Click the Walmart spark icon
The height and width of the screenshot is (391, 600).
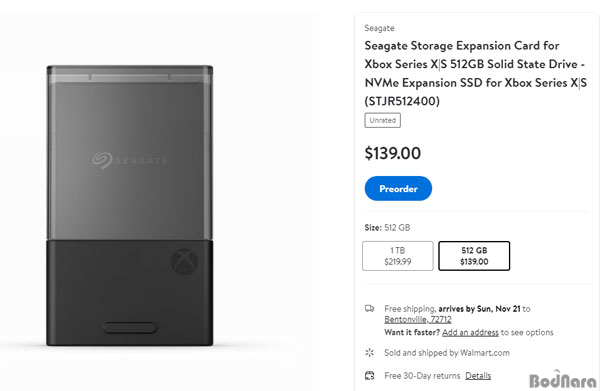pyautogui.click(x=369, y=352)
